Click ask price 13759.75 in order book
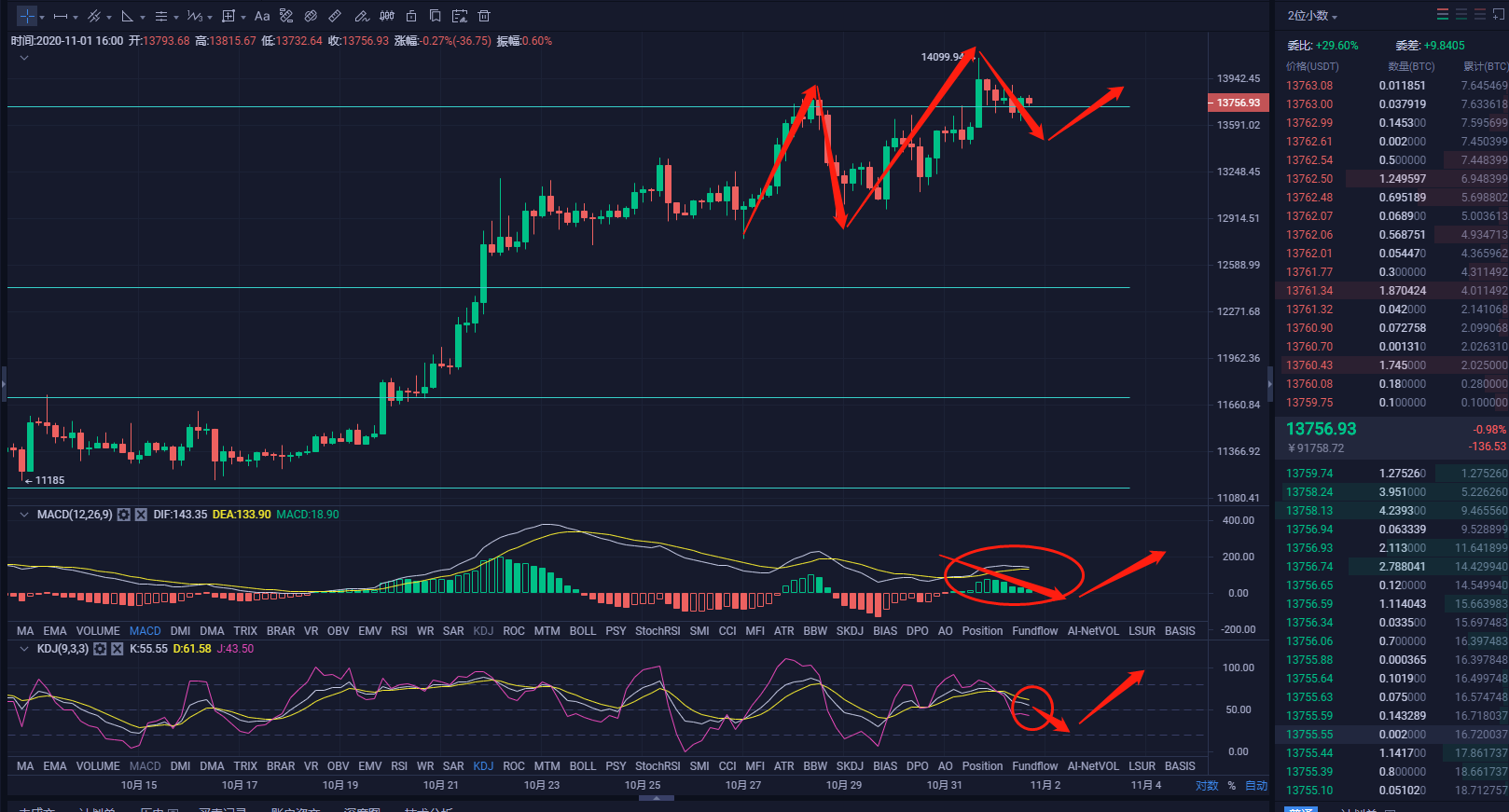 coord(1309,403)
